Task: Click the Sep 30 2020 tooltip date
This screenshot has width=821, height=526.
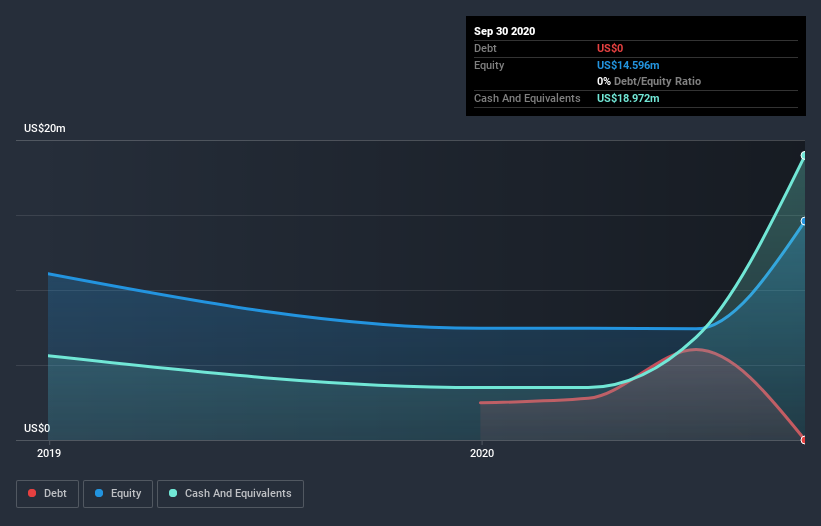Action: pyautogui.click(x=504, y=31)
